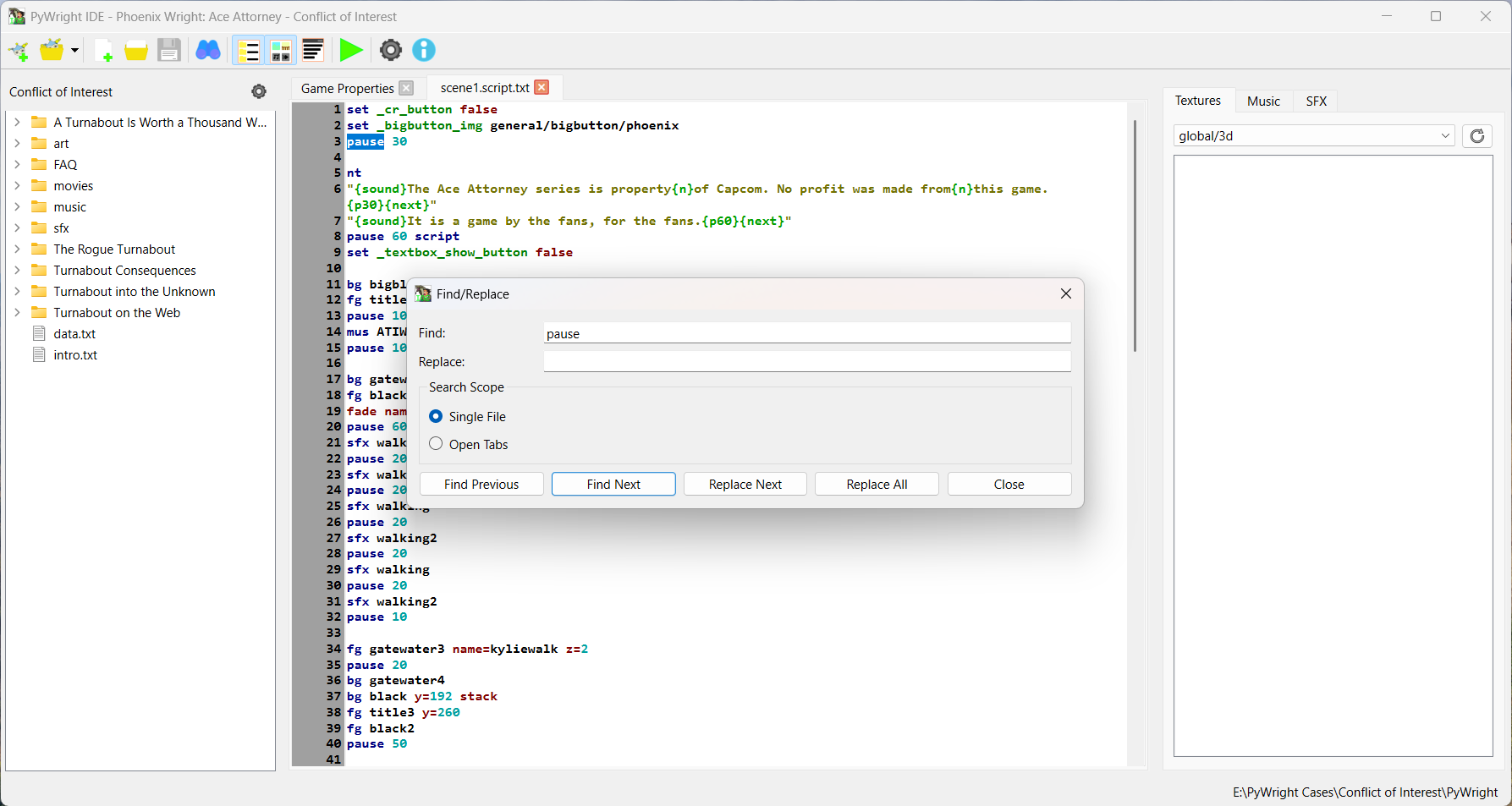Open the Music tab

(1263, 101)
